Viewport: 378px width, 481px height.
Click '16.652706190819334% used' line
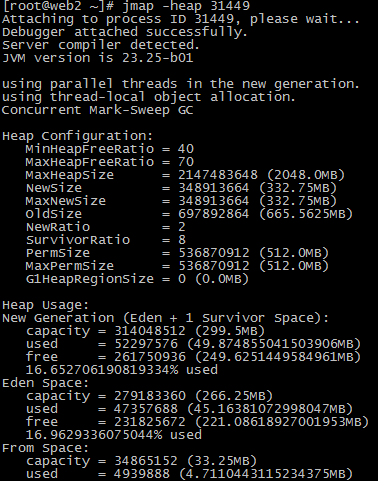(x=122, y=370)
